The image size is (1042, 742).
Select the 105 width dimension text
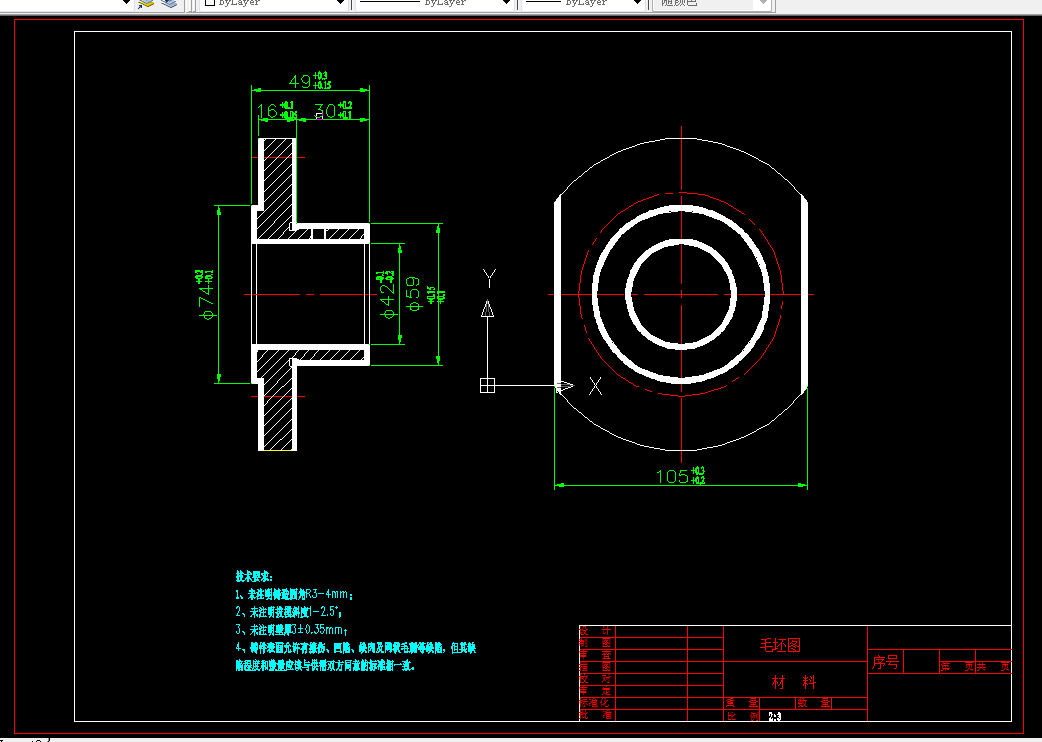[680, 476]
